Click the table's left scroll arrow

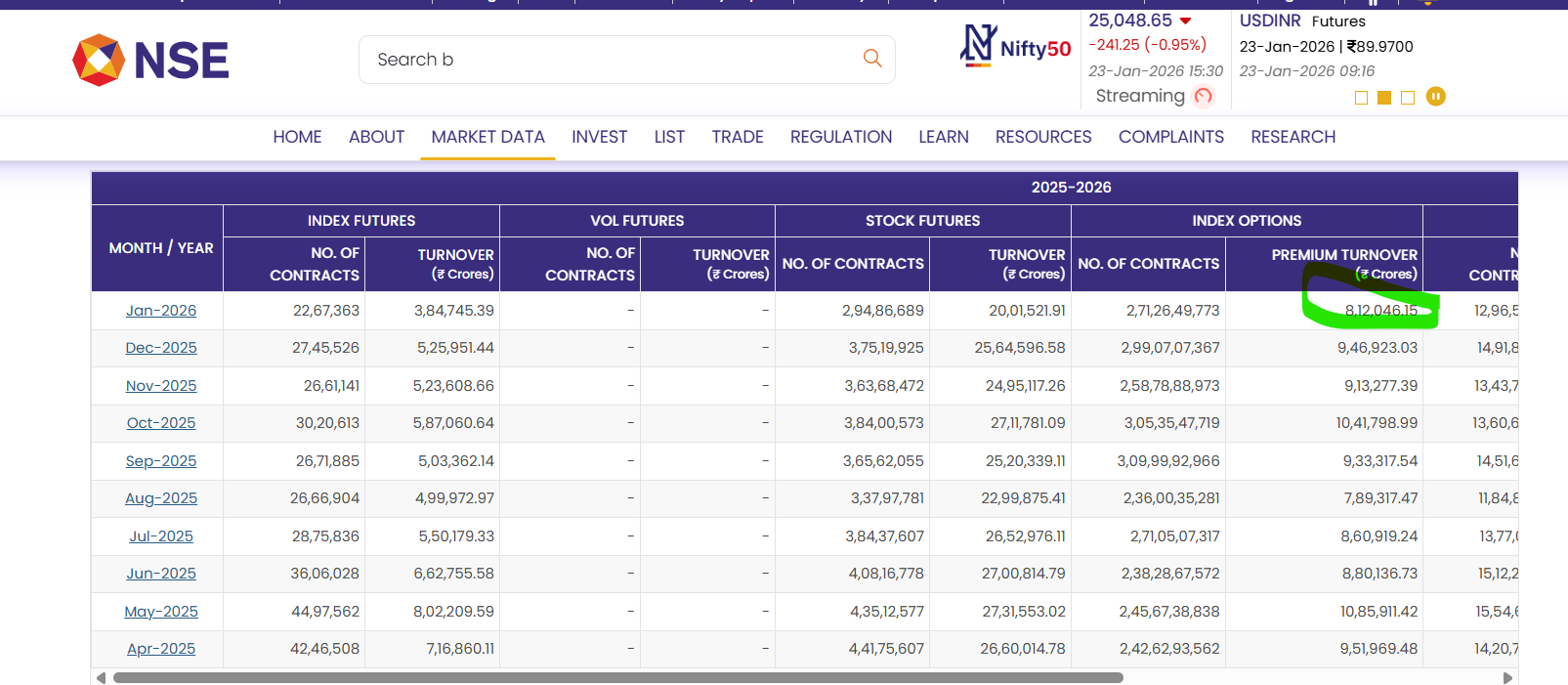tap(101, 677)
